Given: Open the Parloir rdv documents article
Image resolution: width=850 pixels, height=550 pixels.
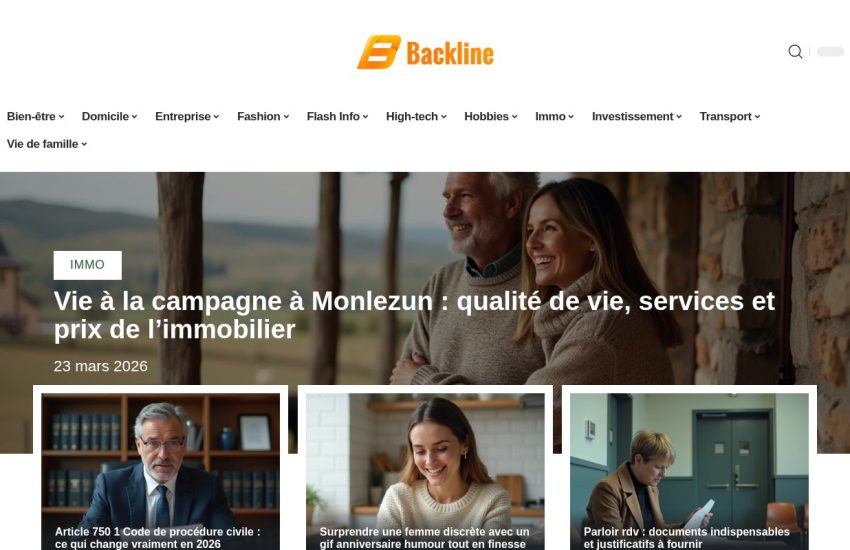Looking at the screenshot, I should 686,538.
